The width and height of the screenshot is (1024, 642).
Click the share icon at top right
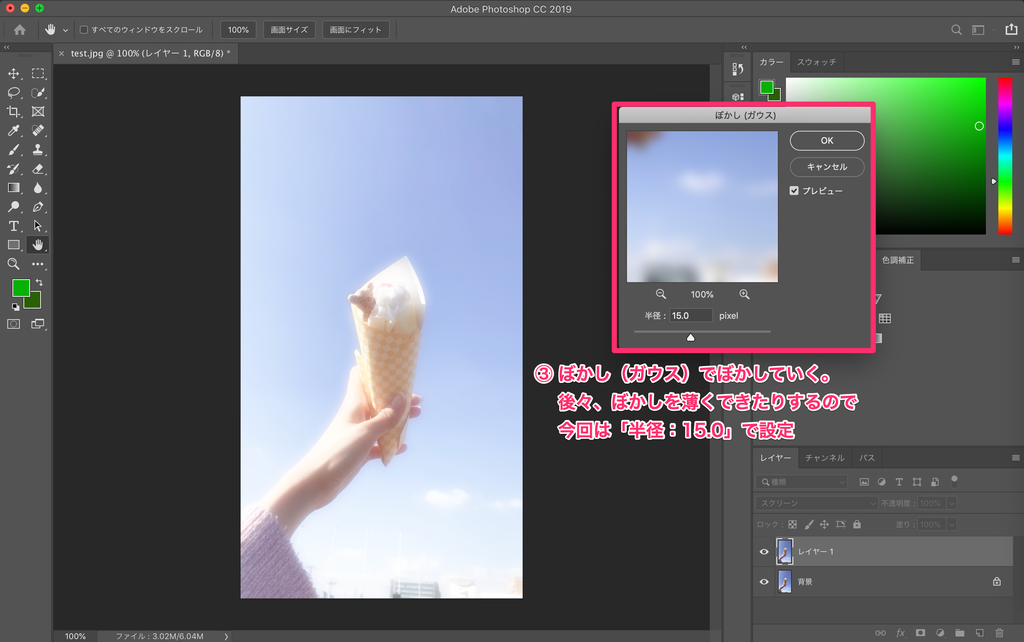[x=1011, y=29]
